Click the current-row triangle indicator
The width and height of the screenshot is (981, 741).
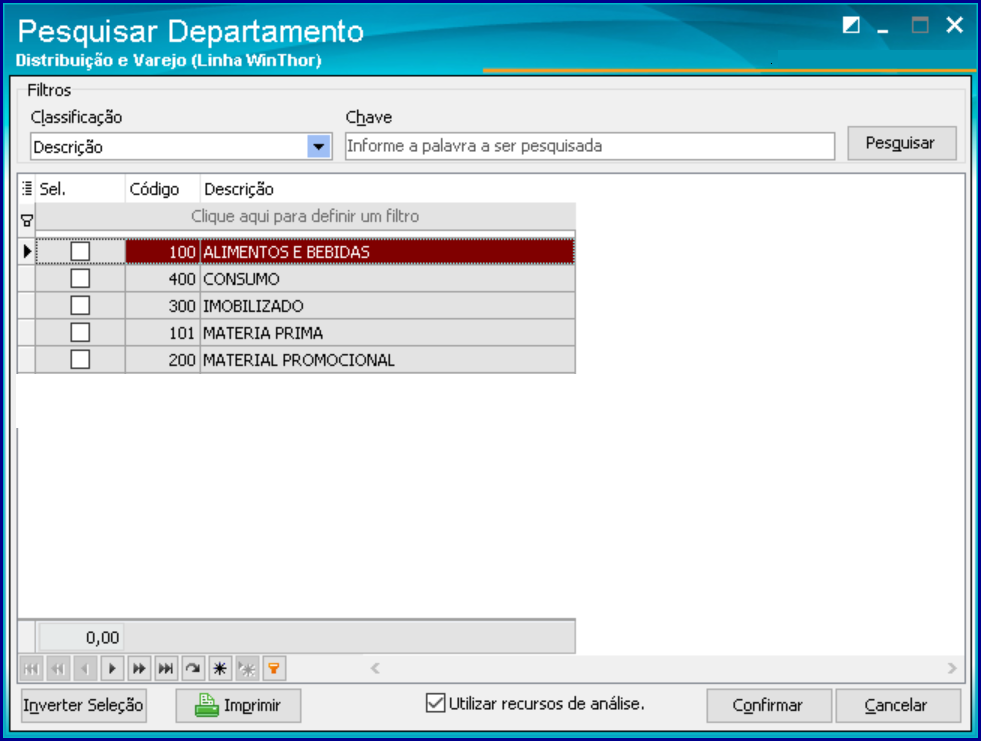click(x=27, y=252)
